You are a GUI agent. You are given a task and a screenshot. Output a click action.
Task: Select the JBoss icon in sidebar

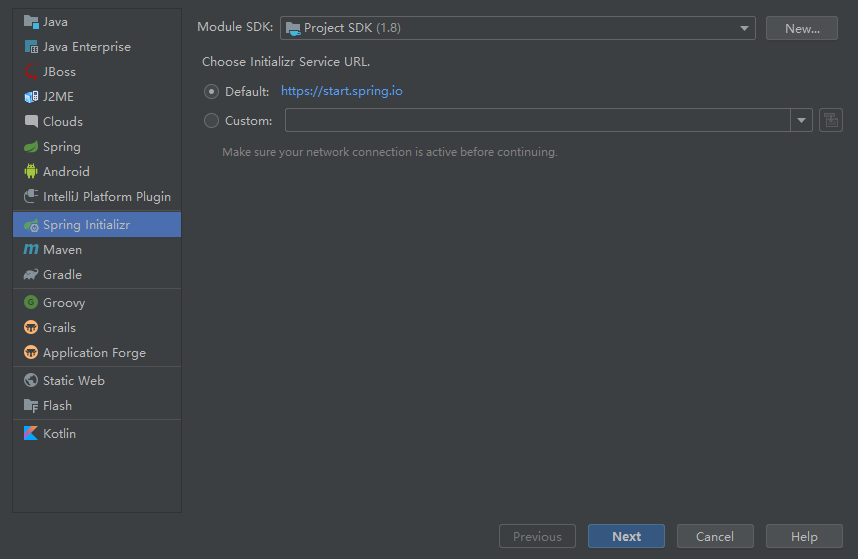[x=31, y=72]
